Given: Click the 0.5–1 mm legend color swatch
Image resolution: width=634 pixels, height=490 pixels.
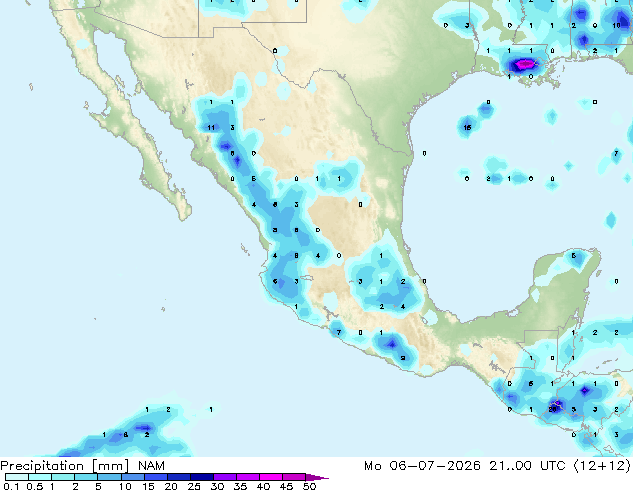Looking at the screenshot, I should 40,477.
